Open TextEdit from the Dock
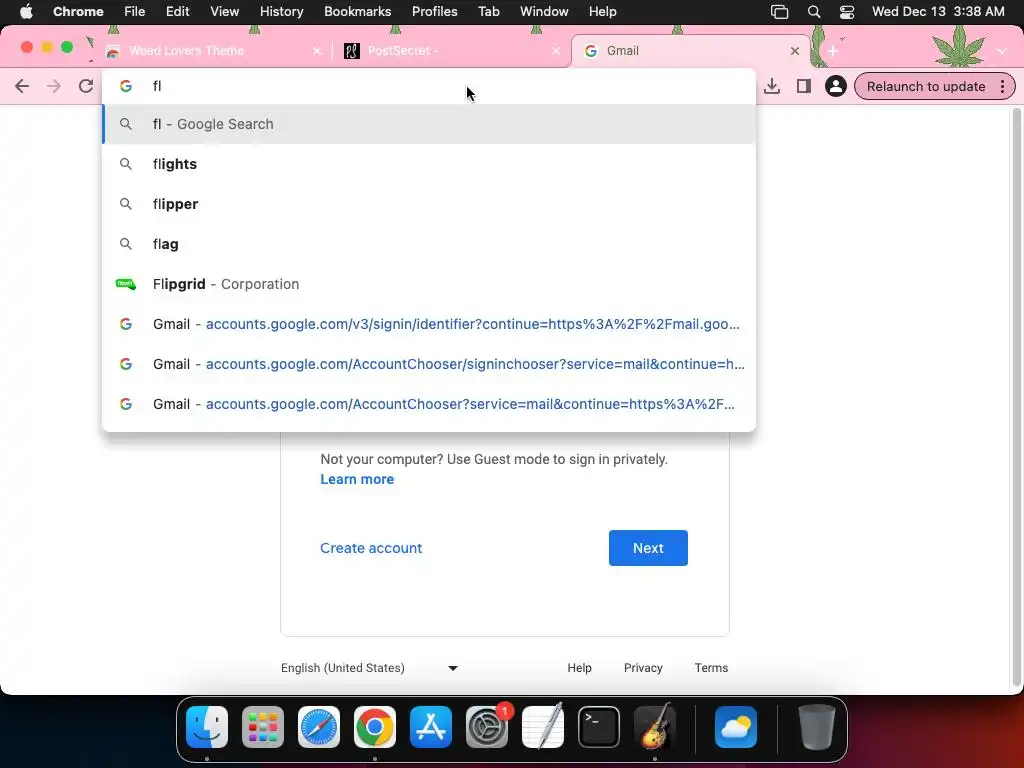This screenshot has width=1024, height=768. click(x=543, y=727)
